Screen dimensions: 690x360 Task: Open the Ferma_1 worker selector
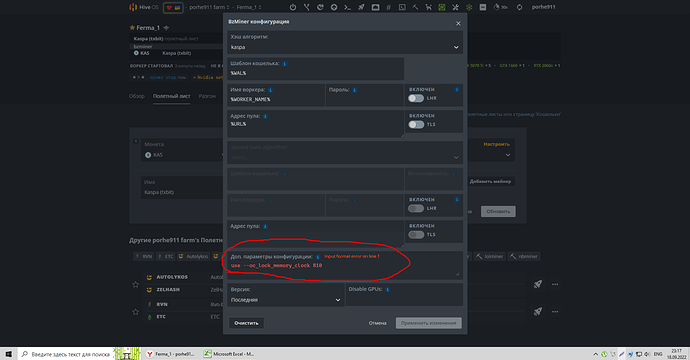pos(249,7)
